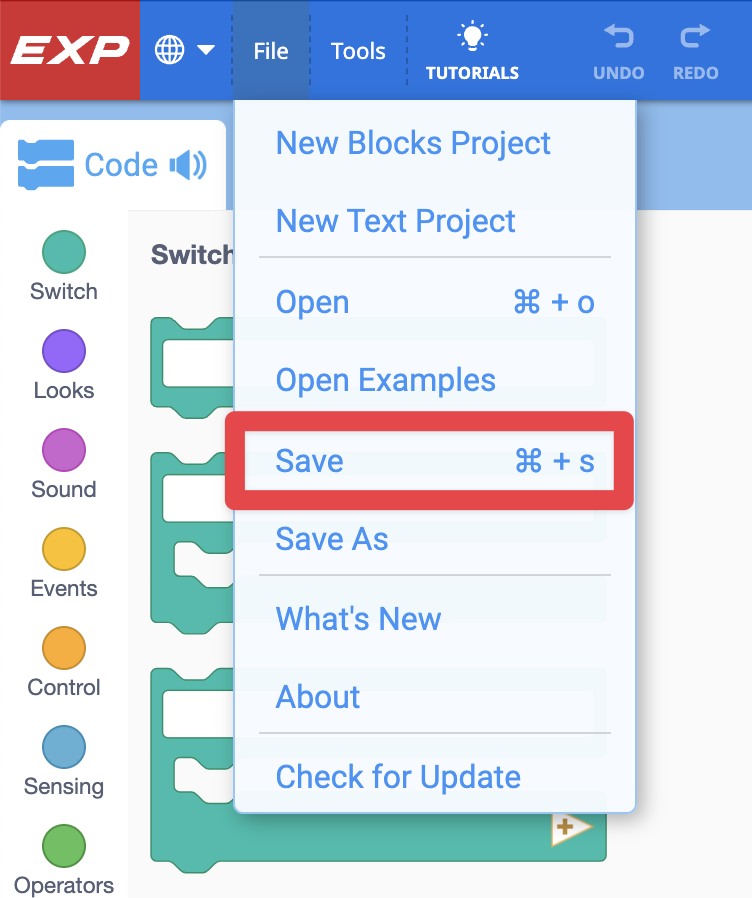Select the Switch block category

(63, 252)
